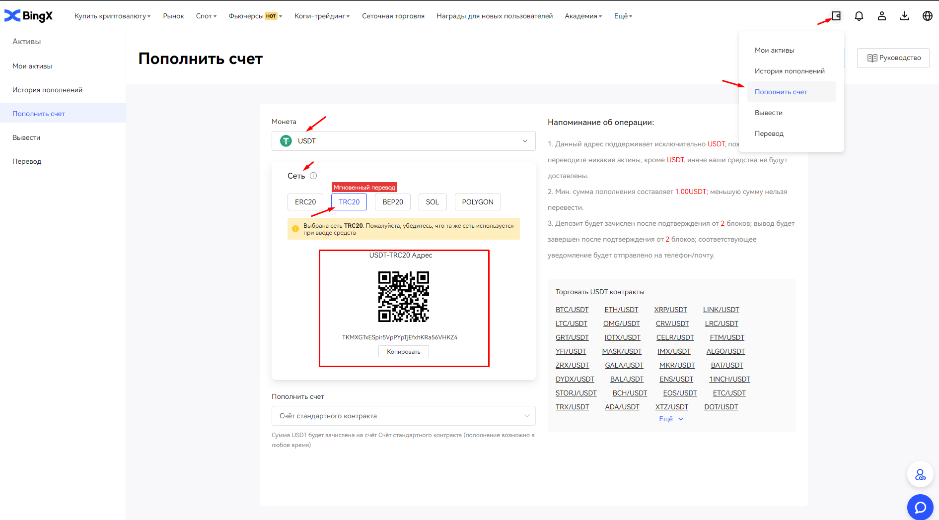The width and height of the screenshot is (939, 520).
Task: Open the language globe icon
Action: (927, 16)
